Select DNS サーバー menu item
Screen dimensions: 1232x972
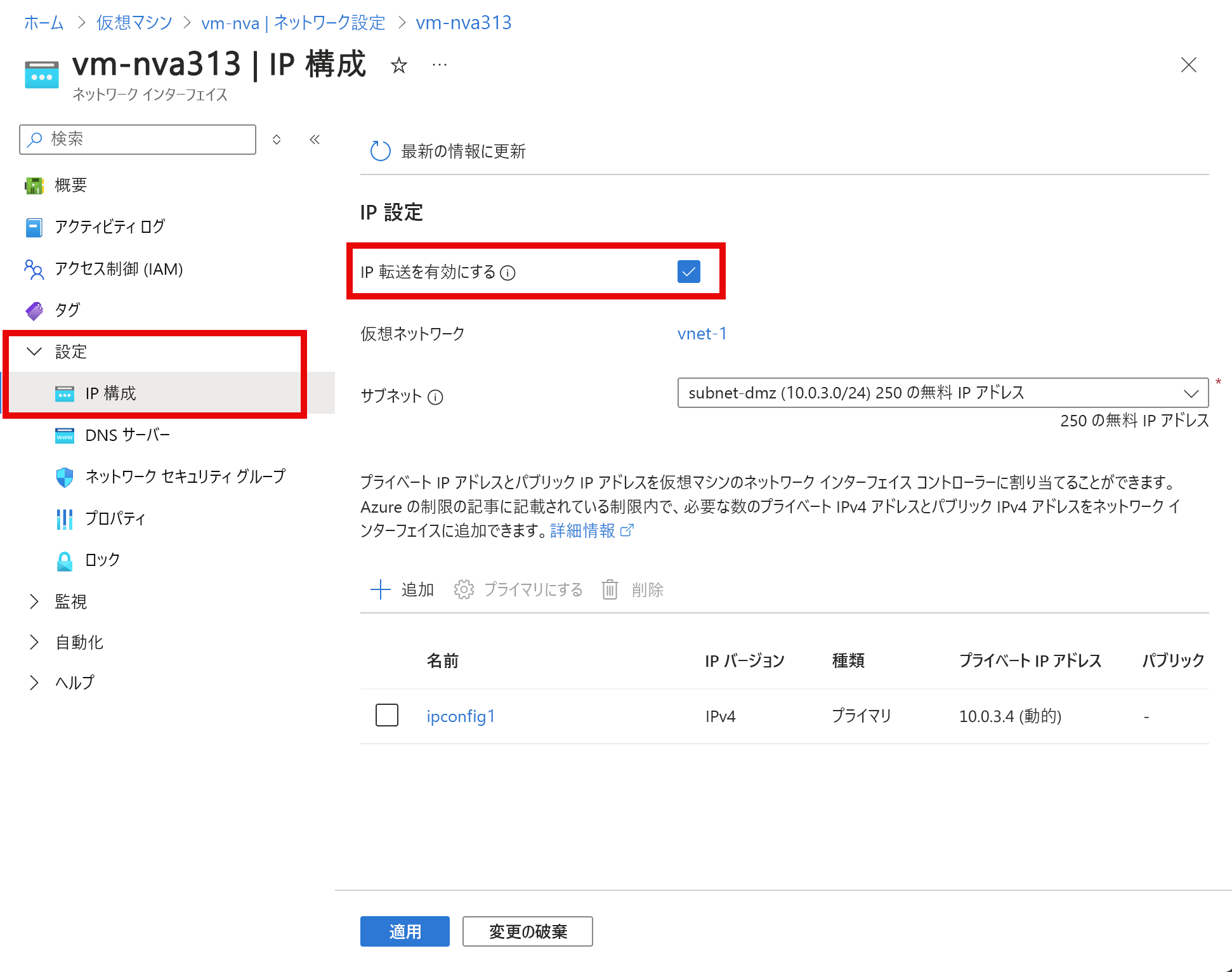coord(128,435)
